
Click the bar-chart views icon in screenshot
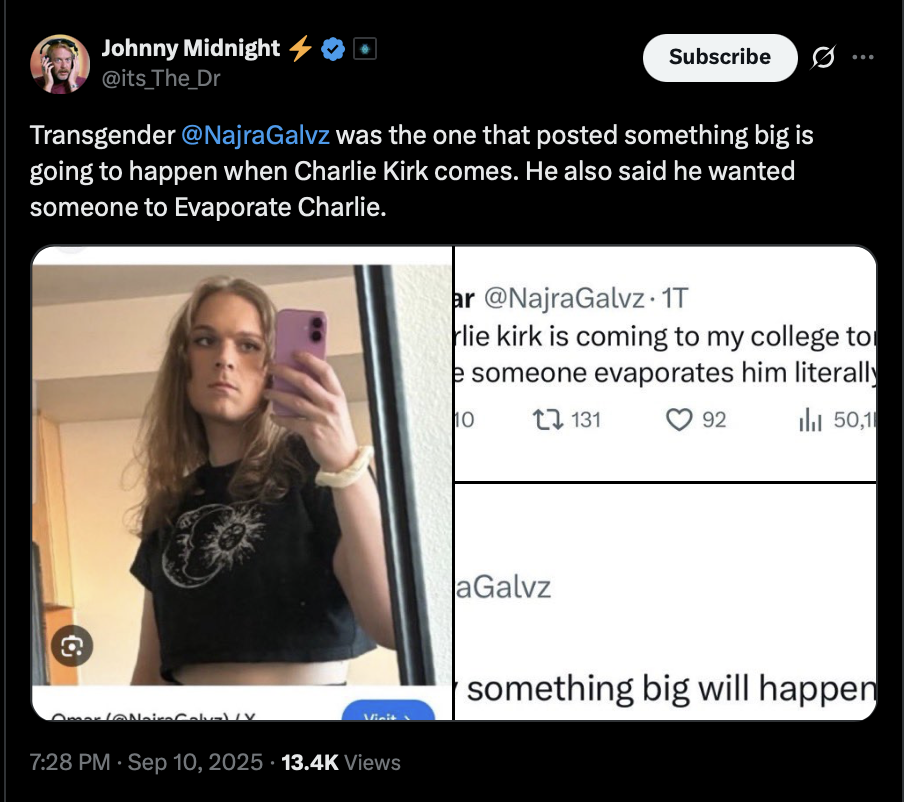coord(810,420)
